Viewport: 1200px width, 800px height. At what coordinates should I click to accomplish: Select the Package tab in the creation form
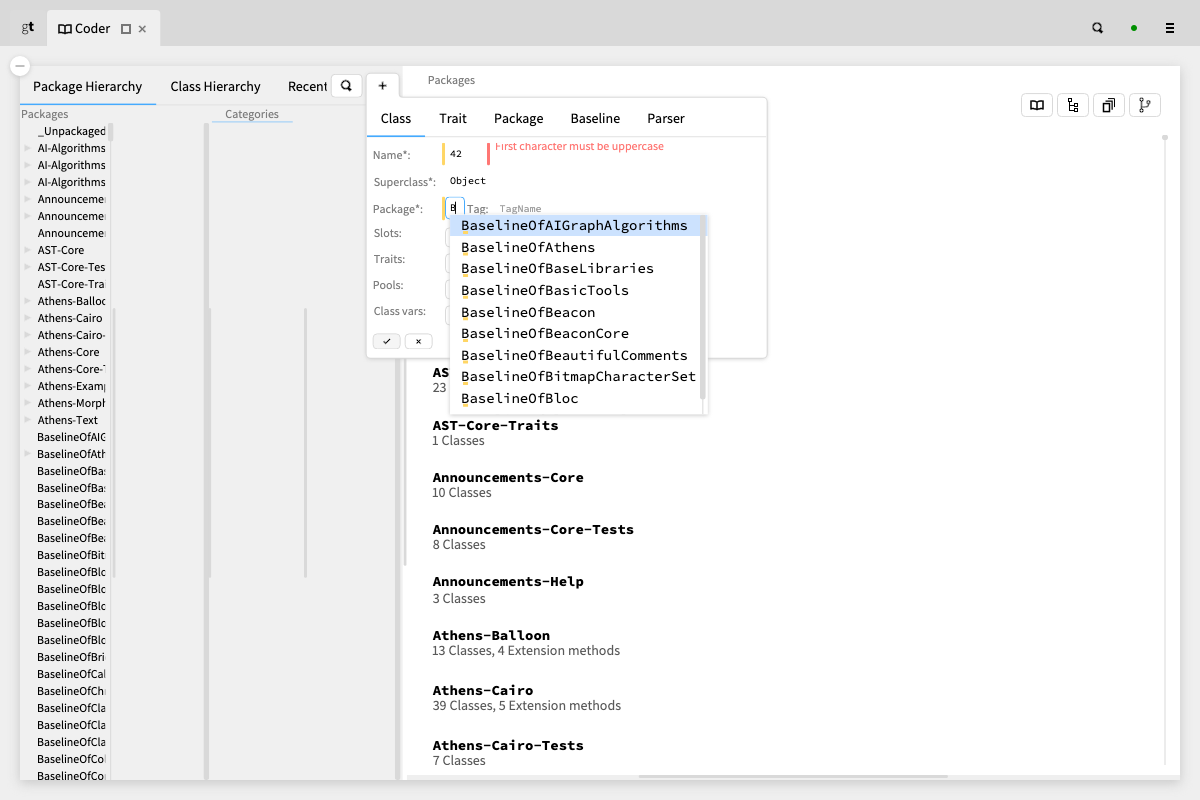519,118
